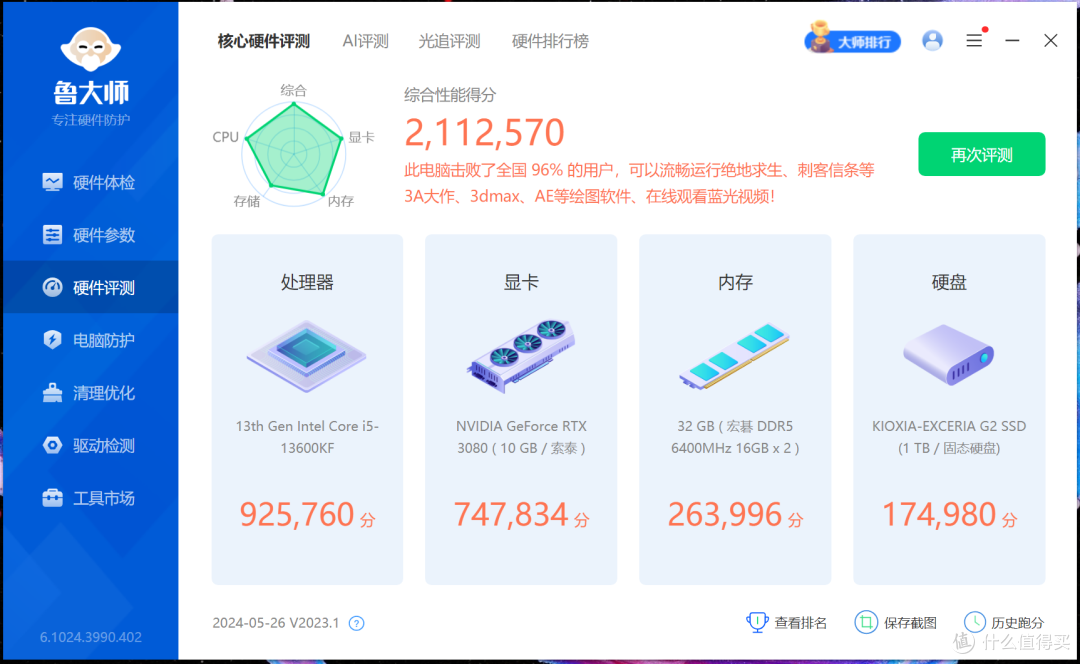Image resolution: width=1080 pixels, height=664 pixels.
Task: Open 历史跑分 link
Action: pos(1017,623)
